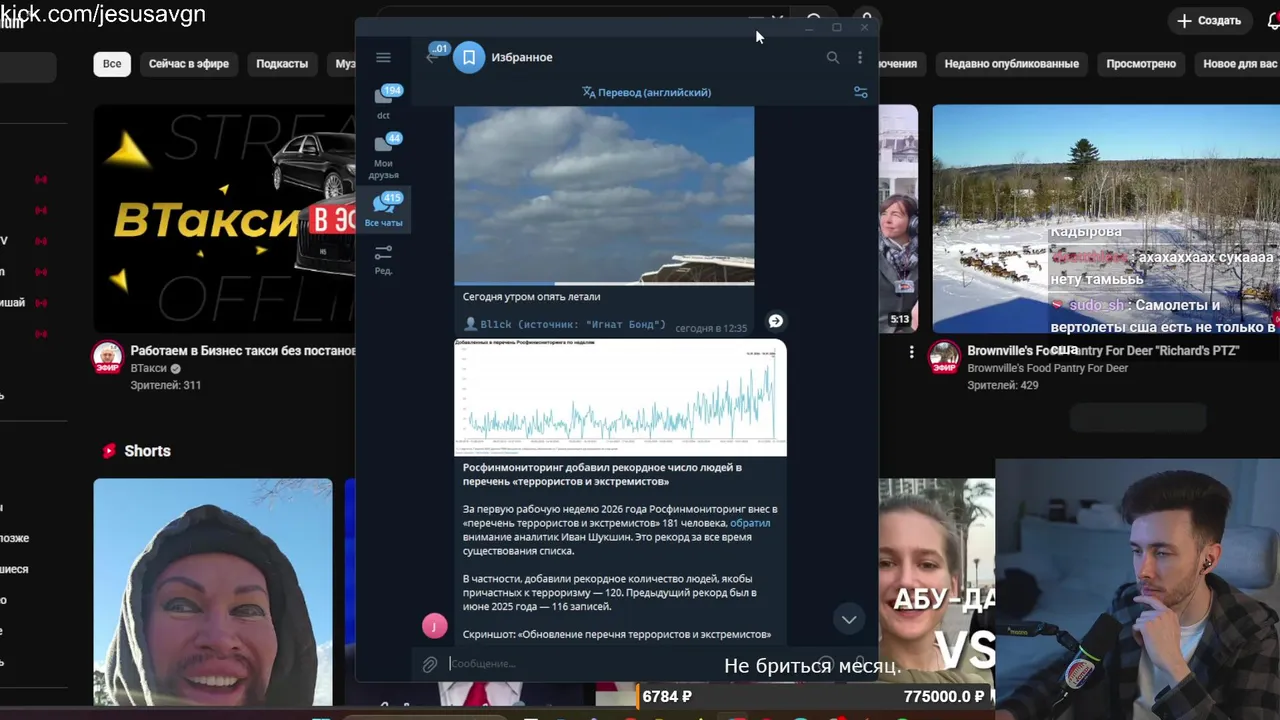Open the hooded woman Shorts video

[x=213, y=592]
